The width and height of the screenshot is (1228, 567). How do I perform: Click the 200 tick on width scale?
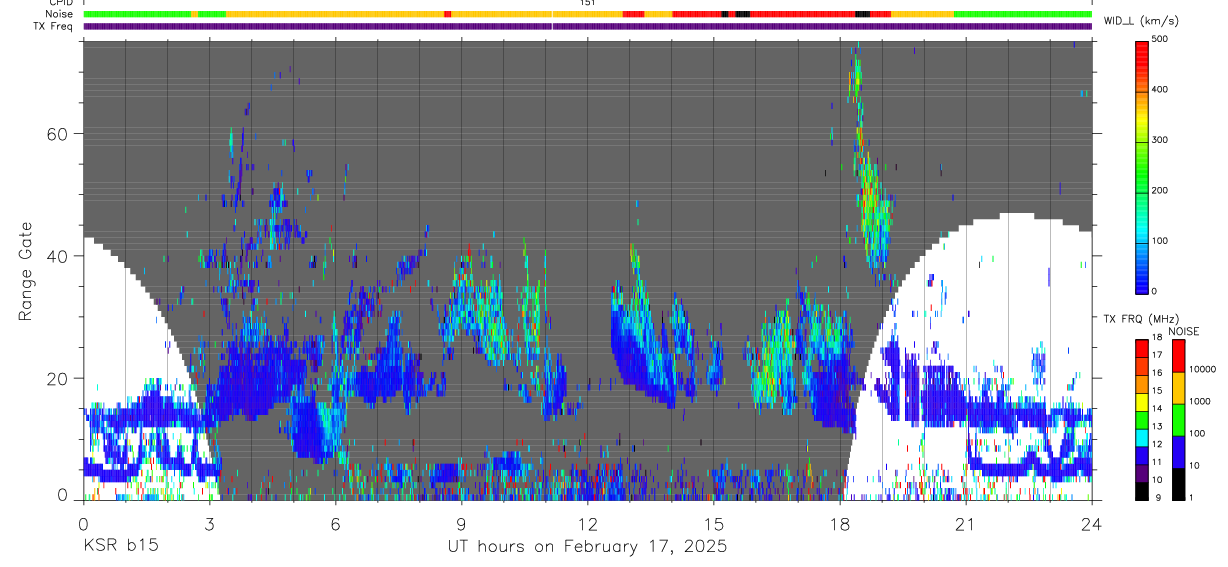pyautogui.click(x=1161, y=190)
